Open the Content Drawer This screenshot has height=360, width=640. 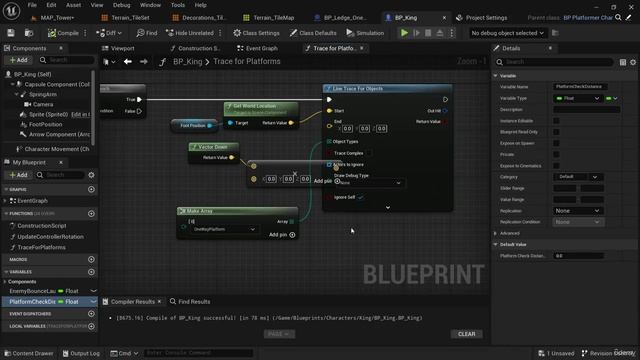(x=29, y=353)
